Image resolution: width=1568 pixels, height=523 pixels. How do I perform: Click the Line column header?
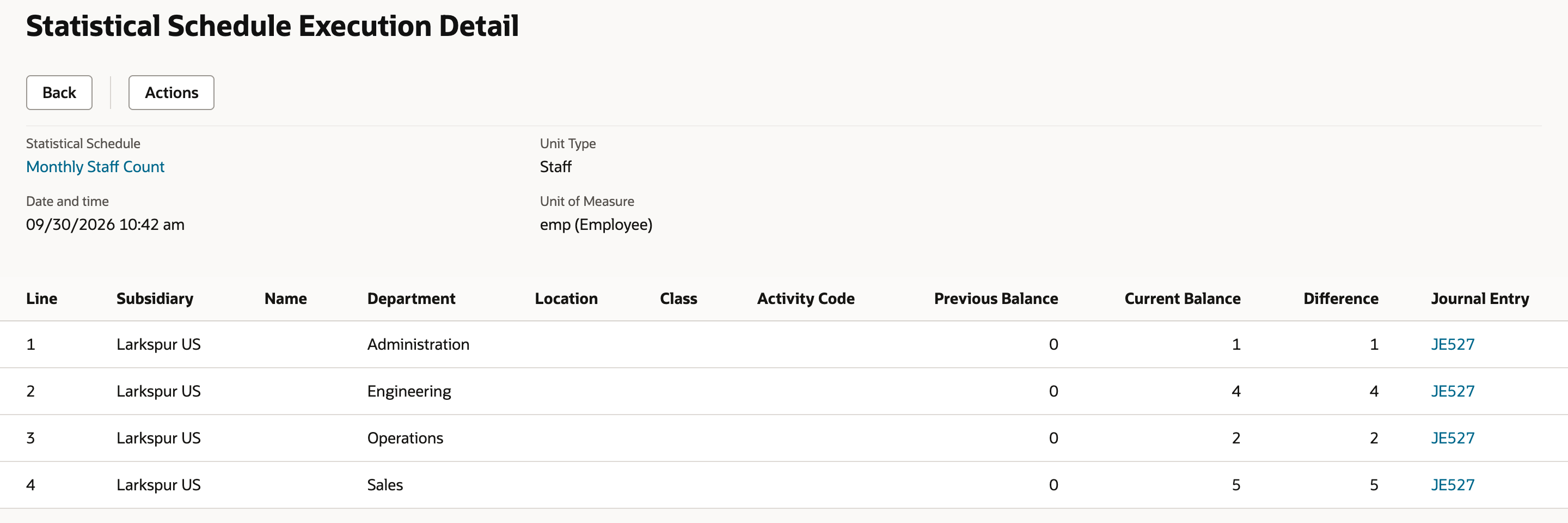tap(41, 299)
